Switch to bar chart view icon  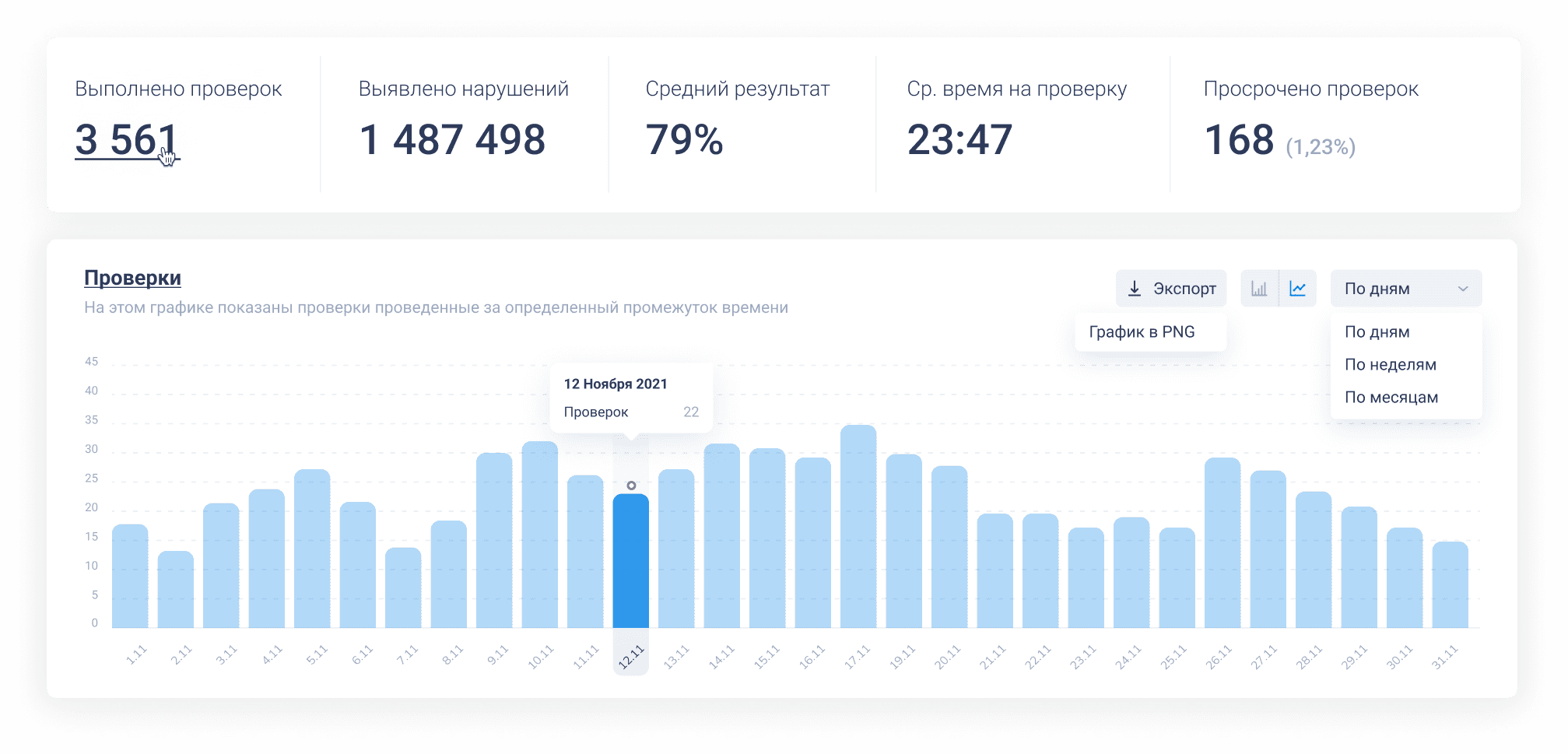pos(1259,289)
